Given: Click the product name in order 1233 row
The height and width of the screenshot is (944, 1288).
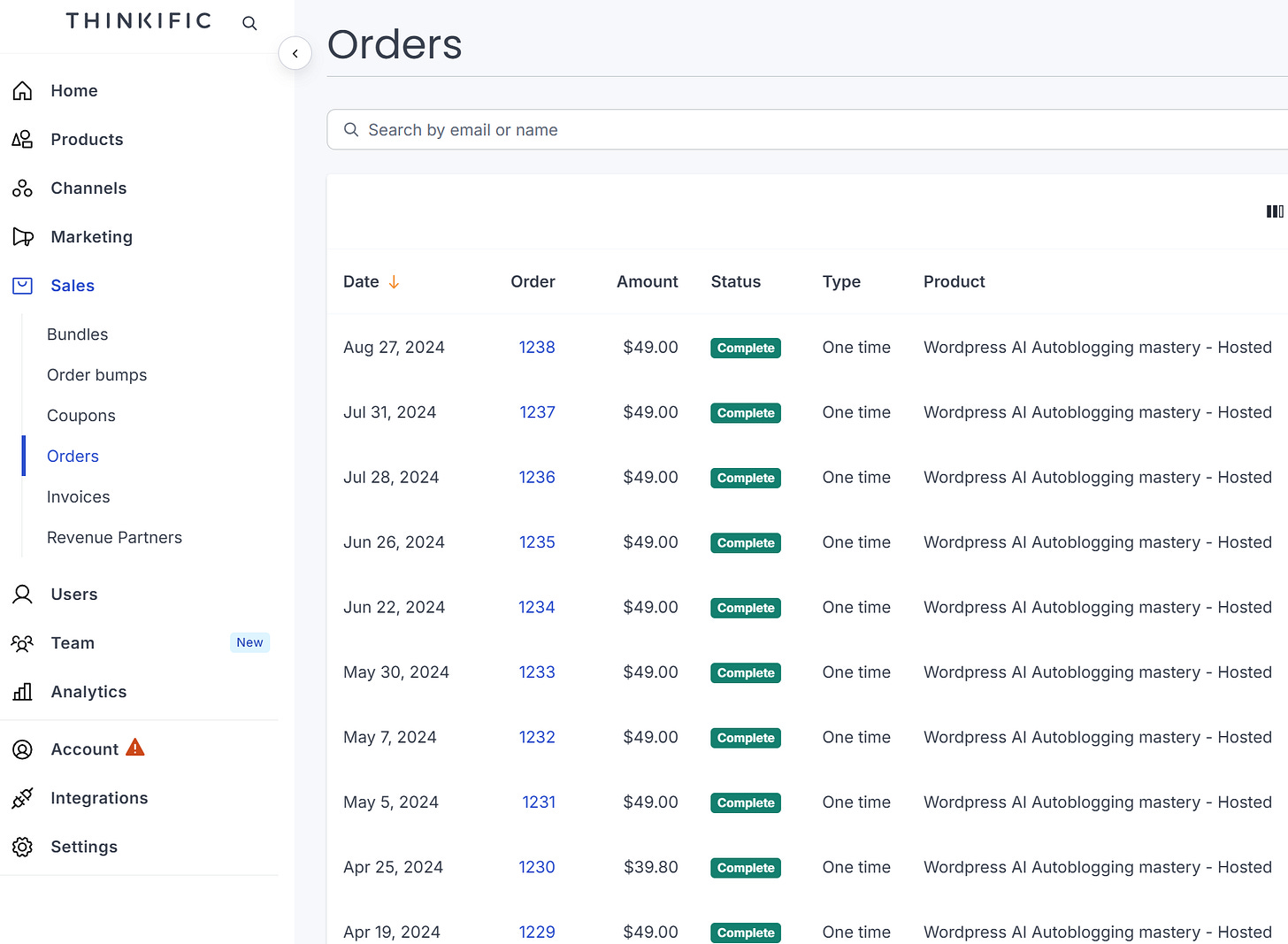Looking at the screenshot, I should (1098, 672).
